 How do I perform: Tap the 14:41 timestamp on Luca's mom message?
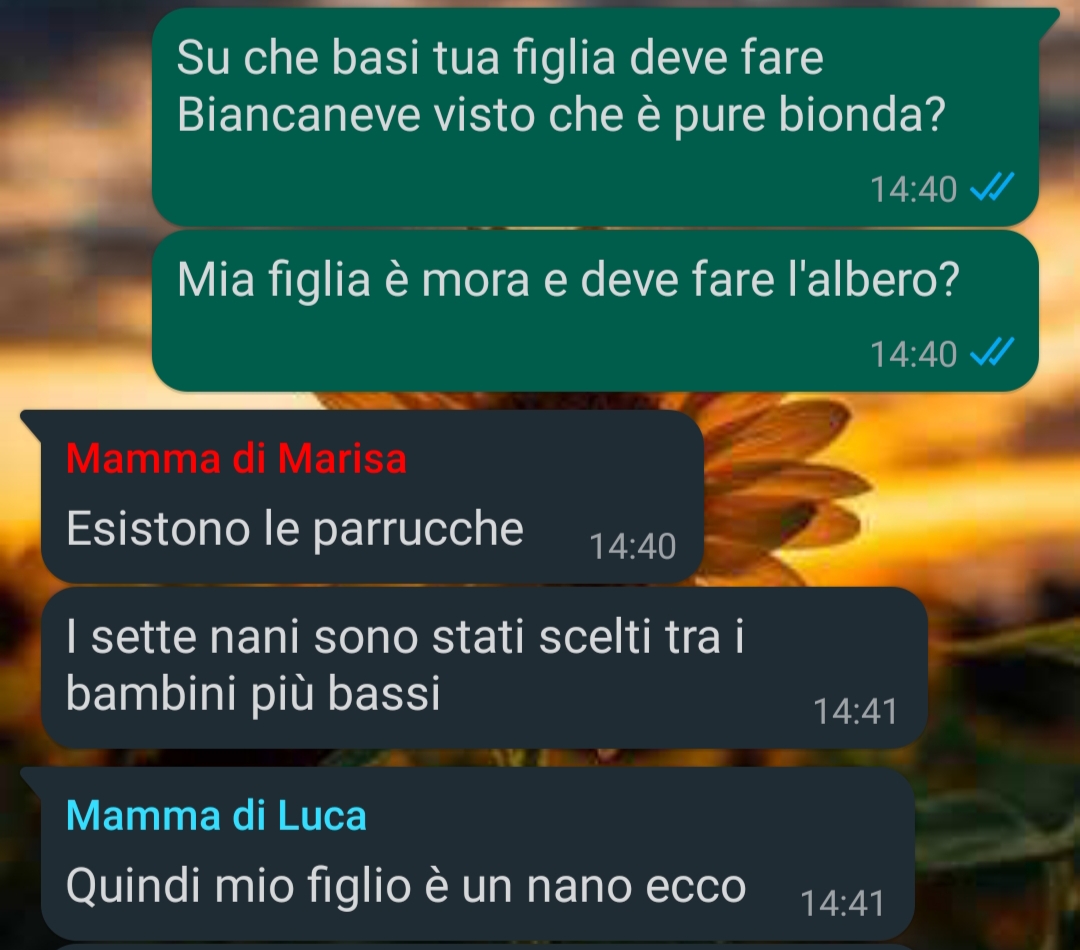pos(842,903)
